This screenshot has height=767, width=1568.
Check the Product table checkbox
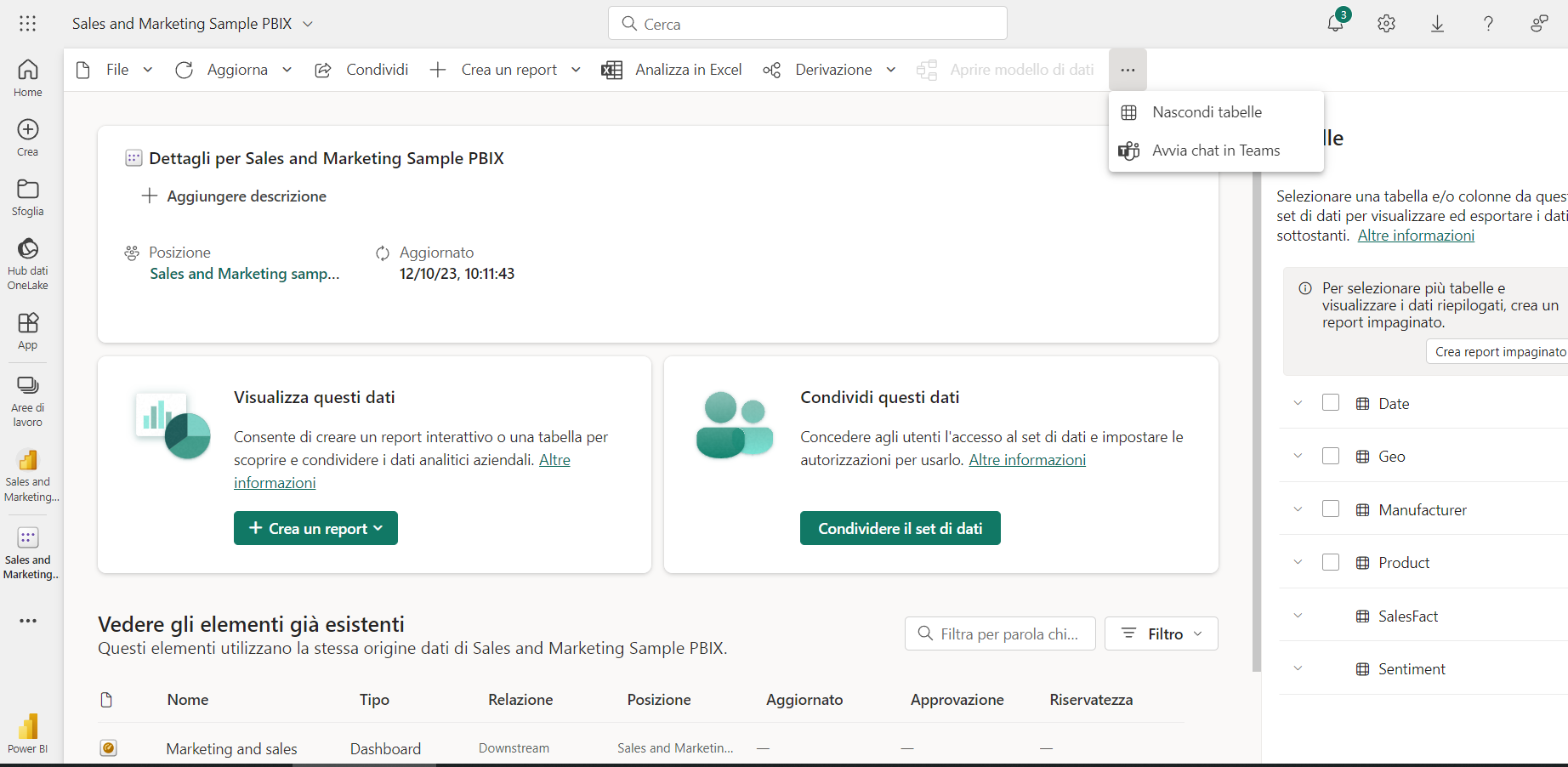[x=1331, y=562]
